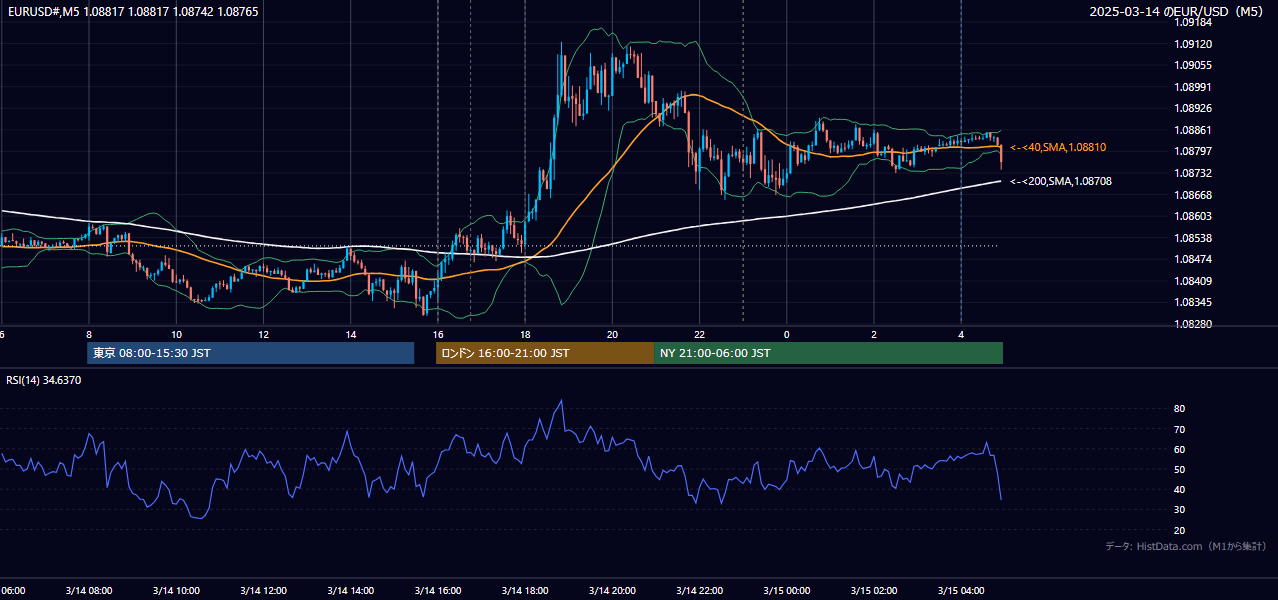Click RSI scale value 80
Screen dimensions: 1278x600
point(1179,409)
